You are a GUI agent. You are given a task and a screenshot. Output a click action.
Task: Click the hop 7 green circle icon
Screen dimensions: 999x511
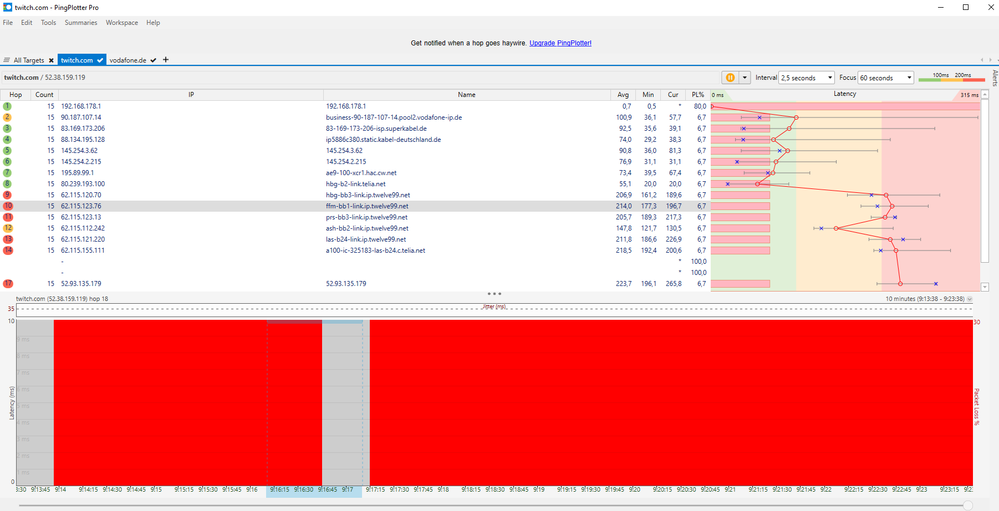coord(7,173)
